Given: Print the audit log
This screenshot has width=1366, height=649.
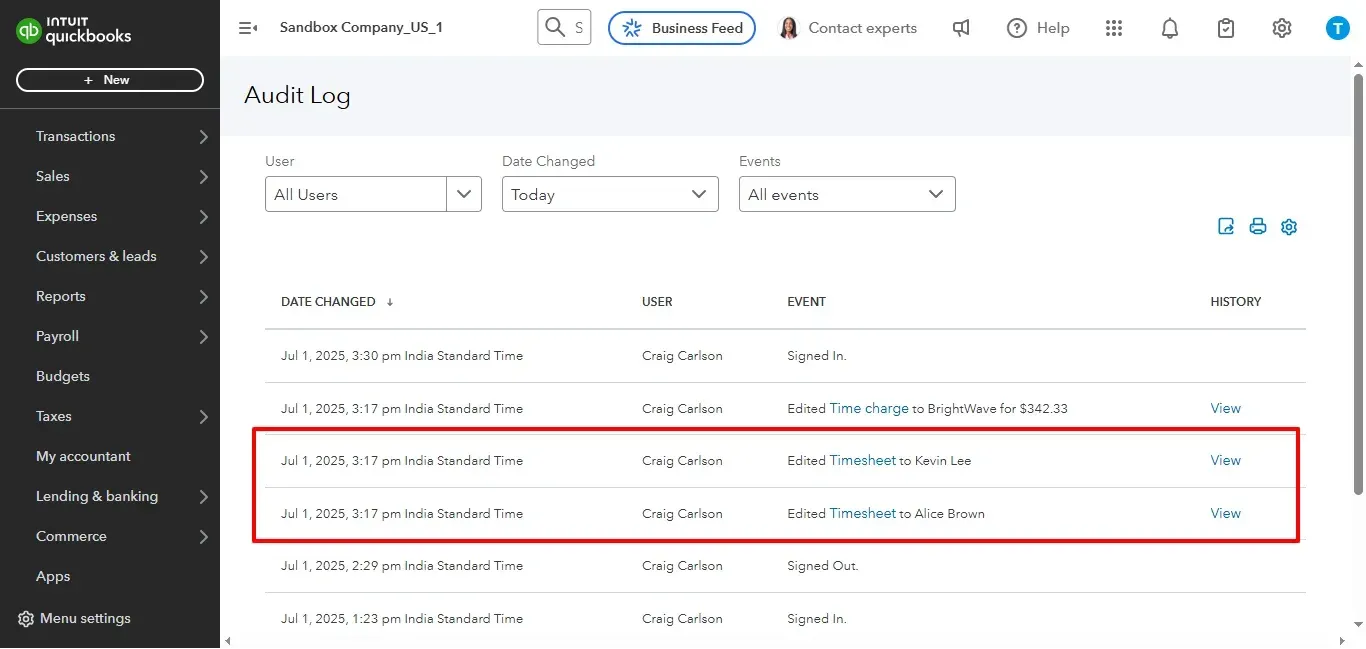Looking at the screenshot, I should click(x=1258, y=226).
